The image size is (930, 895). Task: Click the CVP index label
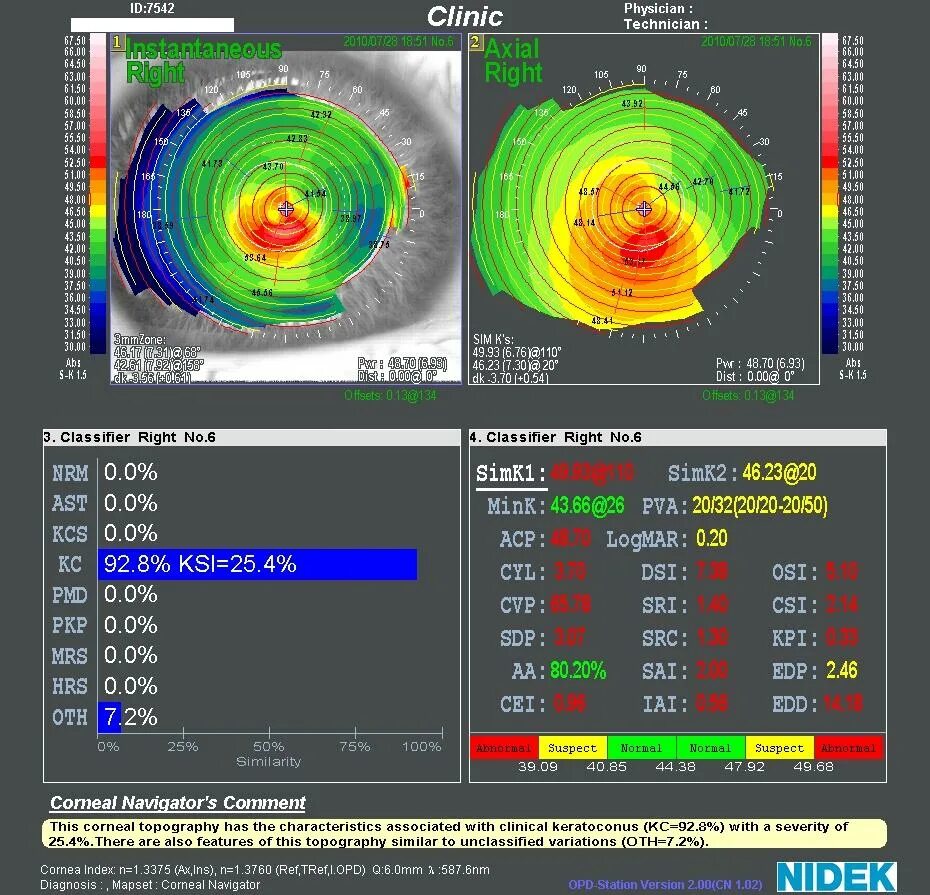pos(523,606)
